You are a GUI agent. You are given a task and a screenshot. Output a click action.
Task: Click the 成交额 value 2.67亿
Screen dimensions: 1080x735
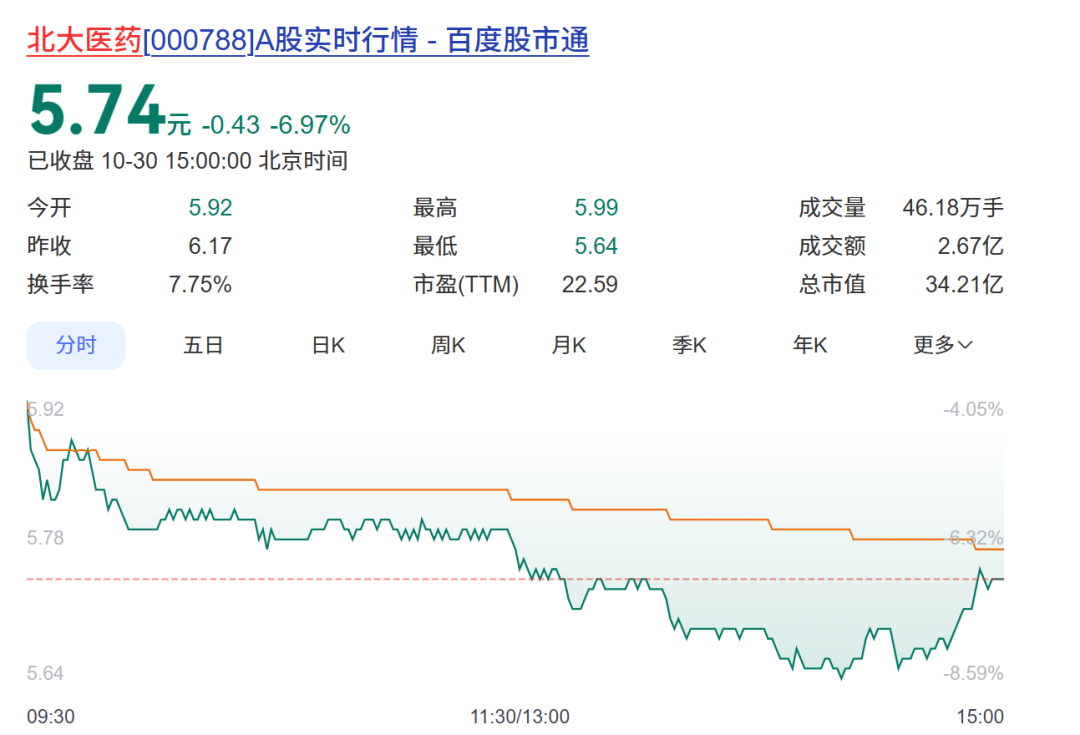point(970,246)
